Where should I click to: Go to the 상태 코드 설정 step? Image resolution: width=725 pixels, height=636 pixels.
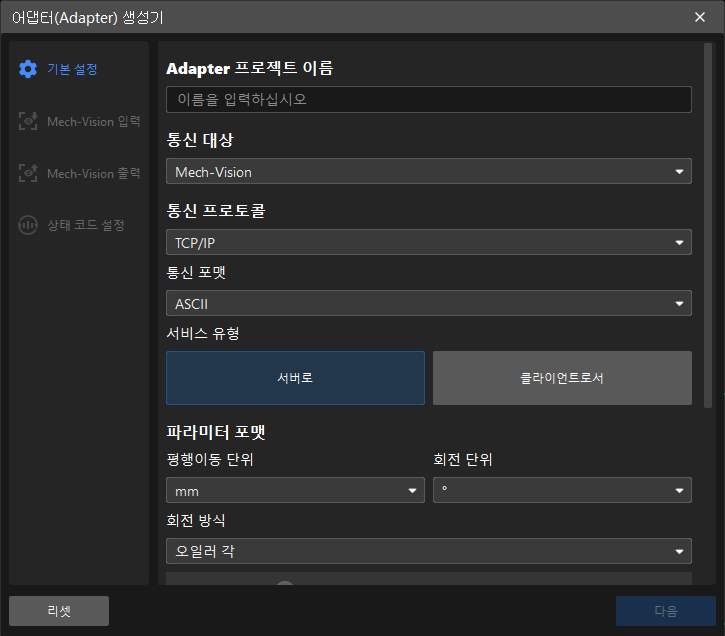pos(86,225)
